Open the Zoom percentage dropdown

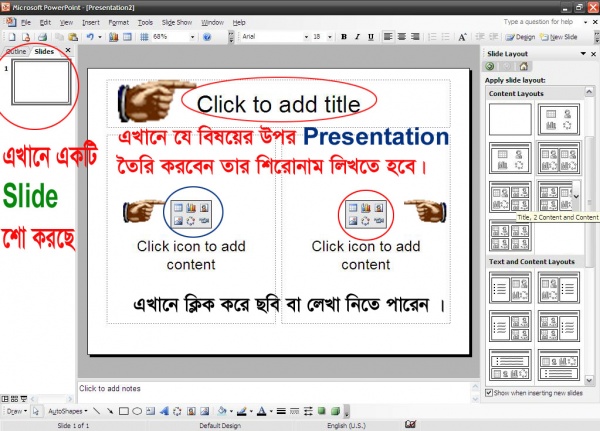click(x=192, y=37)
